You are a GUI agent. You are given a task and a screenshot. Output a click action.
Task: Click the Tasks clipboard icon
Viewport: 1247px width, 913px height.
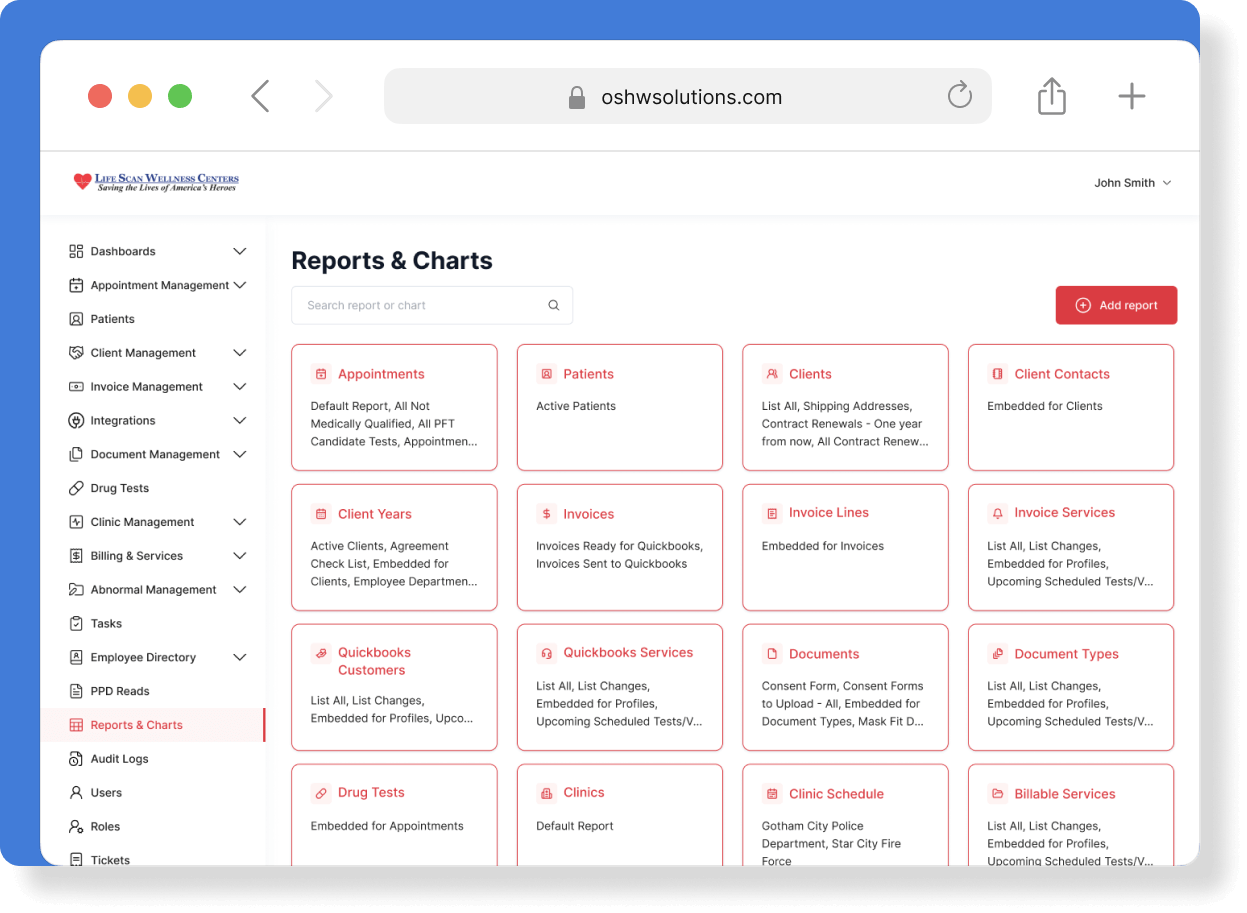(x=76, y=623)
